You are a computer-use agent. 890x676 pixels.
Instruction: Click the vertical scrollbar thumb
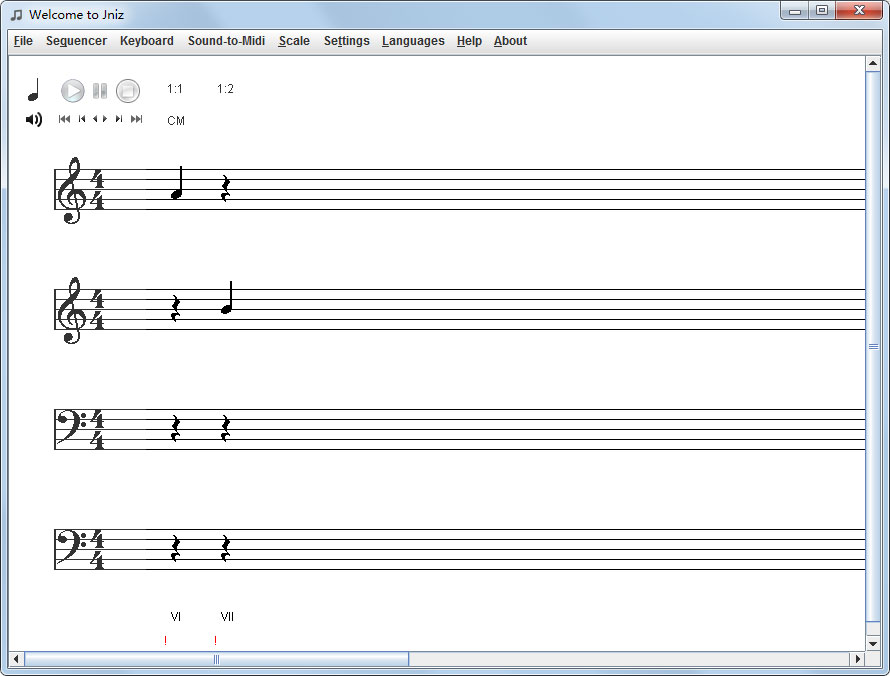click(873, 347)
